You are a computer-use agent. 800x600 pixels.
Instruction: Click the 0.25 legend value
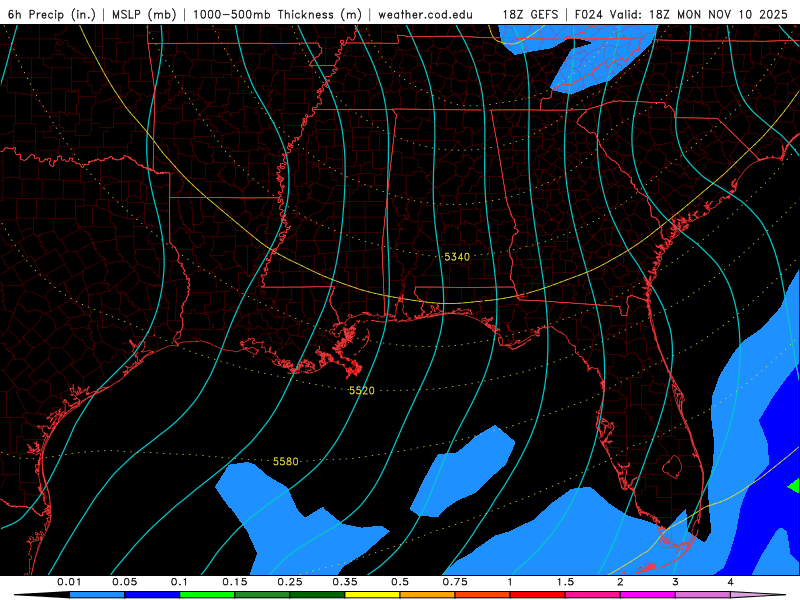290,582
